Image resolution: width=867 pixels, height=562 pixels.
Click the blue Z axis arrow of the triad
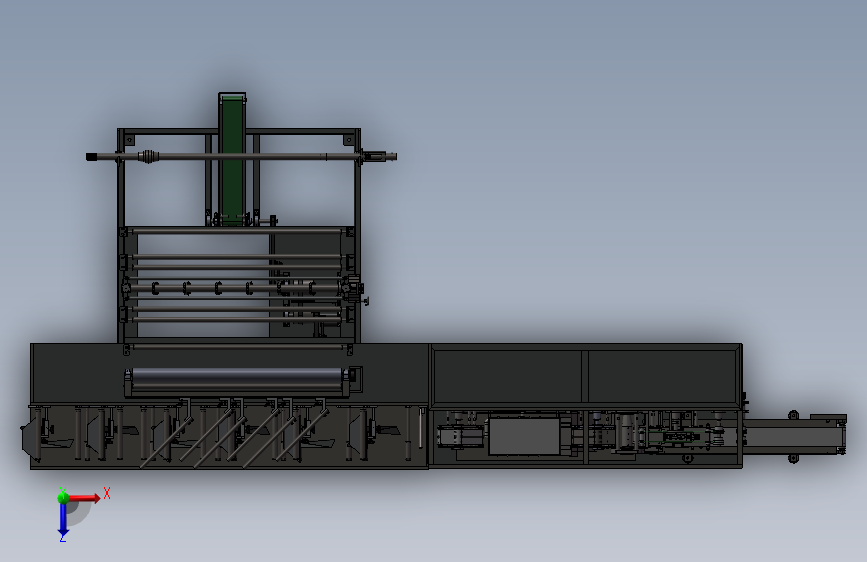(x=63, y=520)
